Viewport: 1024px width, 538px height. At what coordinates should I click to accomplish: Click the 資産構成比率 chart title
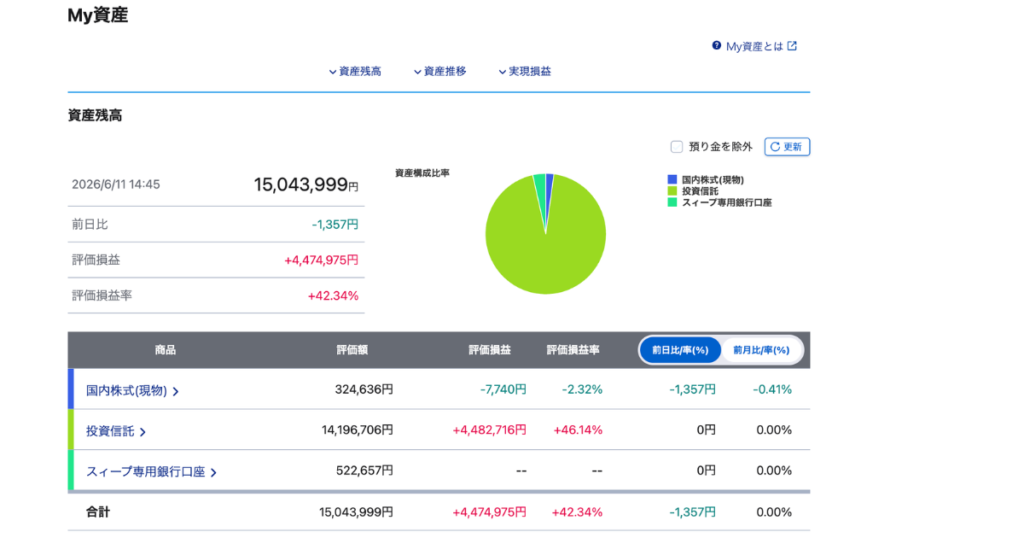point(422,173)
